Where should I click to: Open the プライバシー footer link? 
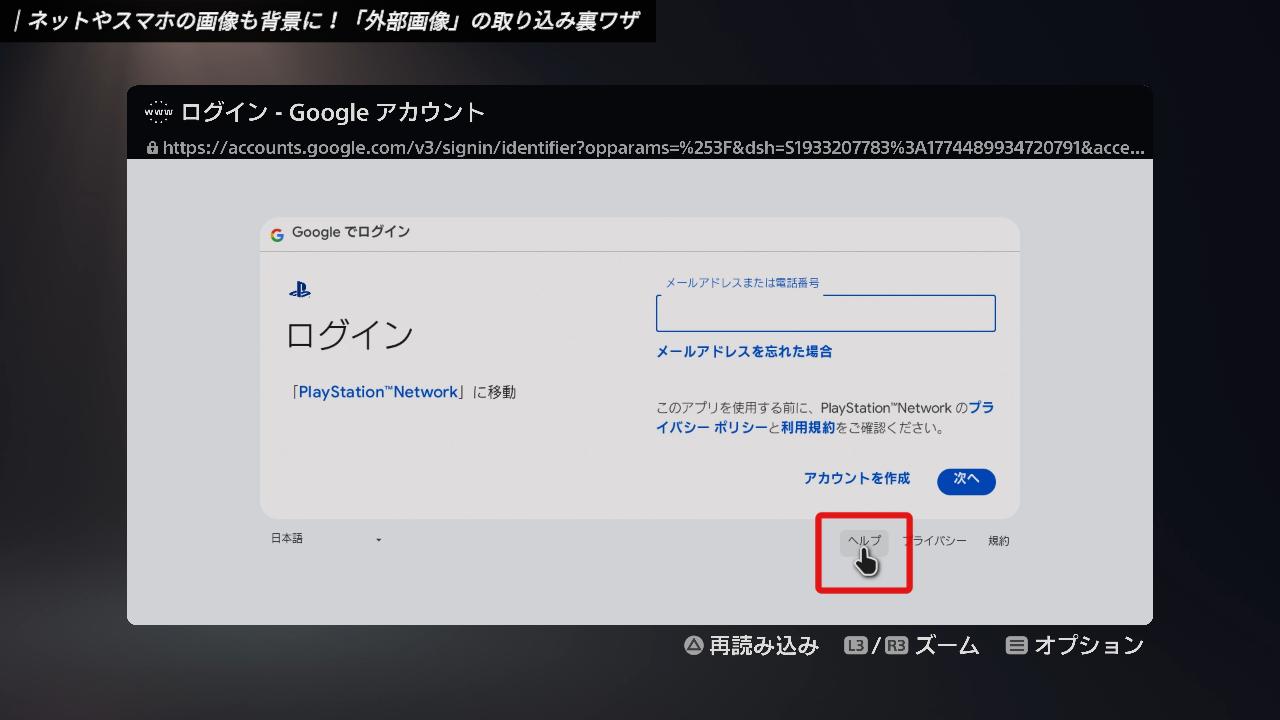[935, 541]
